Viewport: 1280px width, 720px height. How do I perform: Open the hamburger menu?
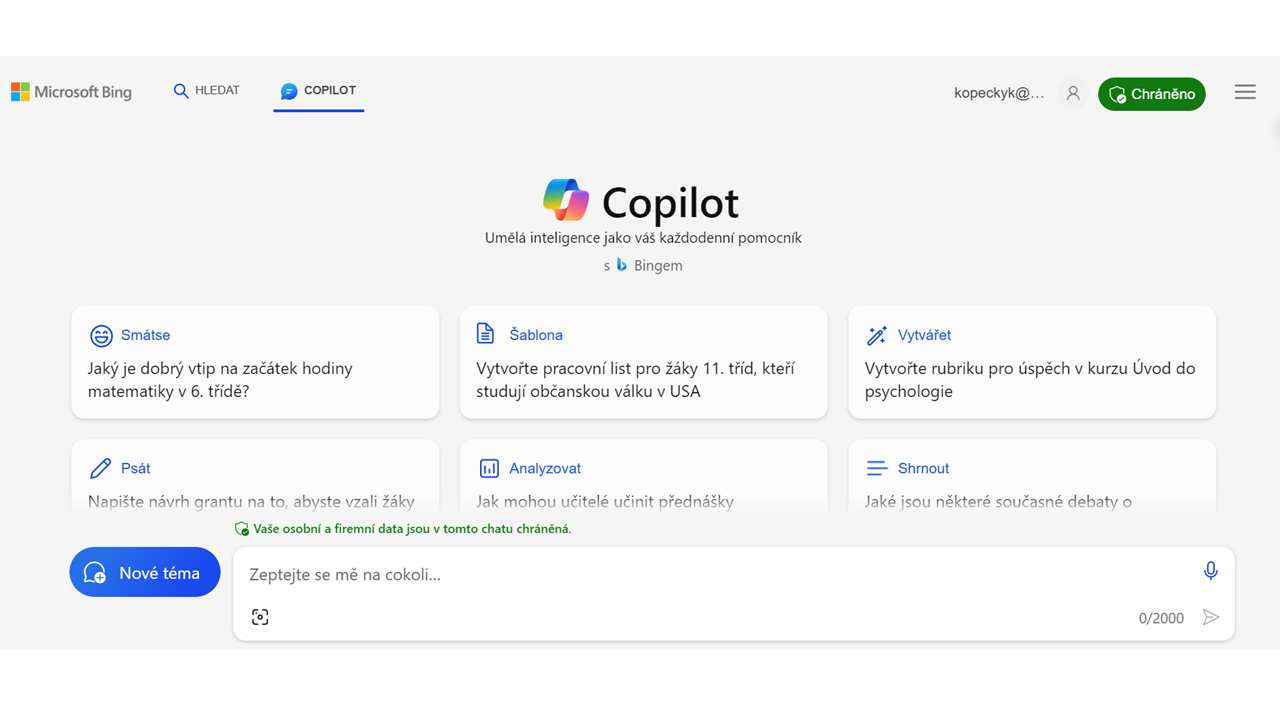point(1245,92)
